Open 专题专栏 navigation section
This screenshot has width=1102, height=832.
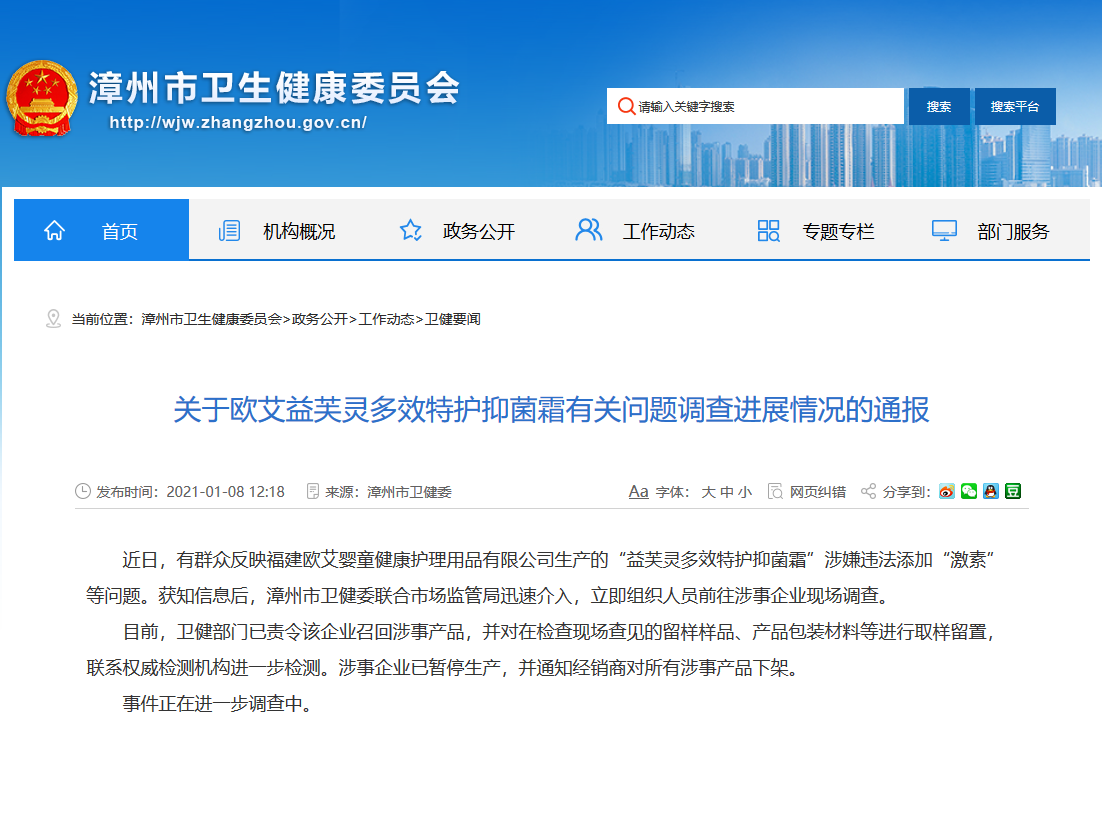coord(837,231)
